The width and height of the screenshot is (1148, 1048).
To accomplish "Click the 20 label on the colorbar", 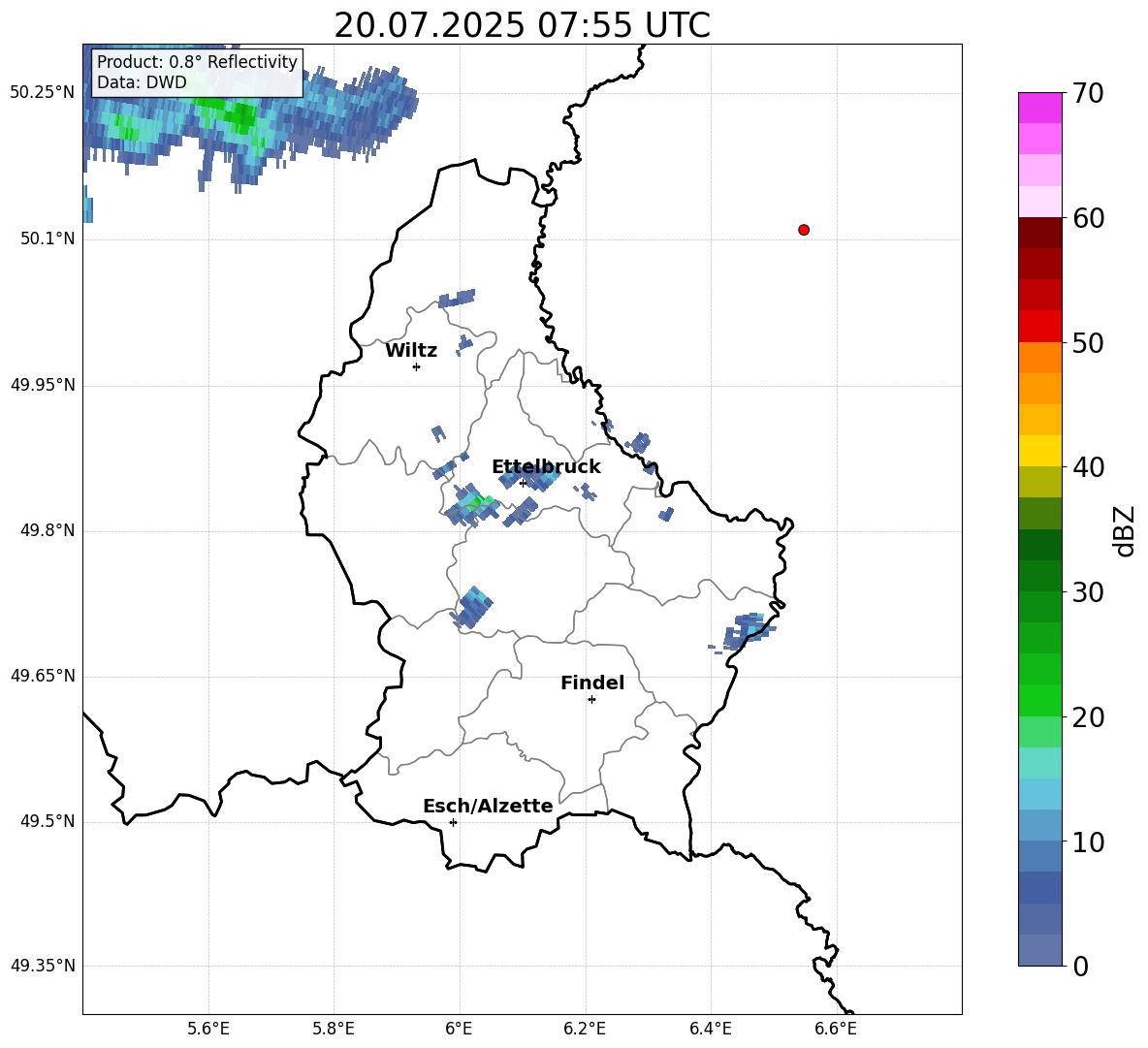I will click(x=1088, y=717).
